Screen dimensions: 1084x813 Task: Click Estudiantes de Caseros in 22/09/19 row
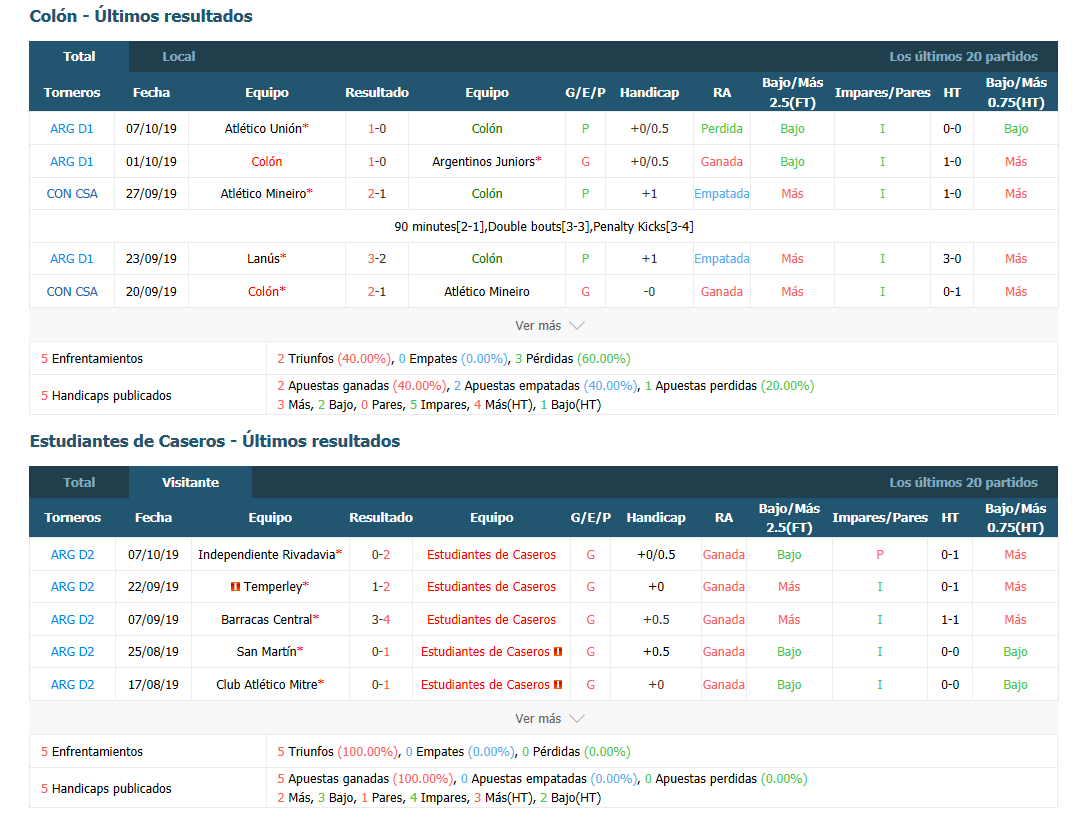point(492,586)
